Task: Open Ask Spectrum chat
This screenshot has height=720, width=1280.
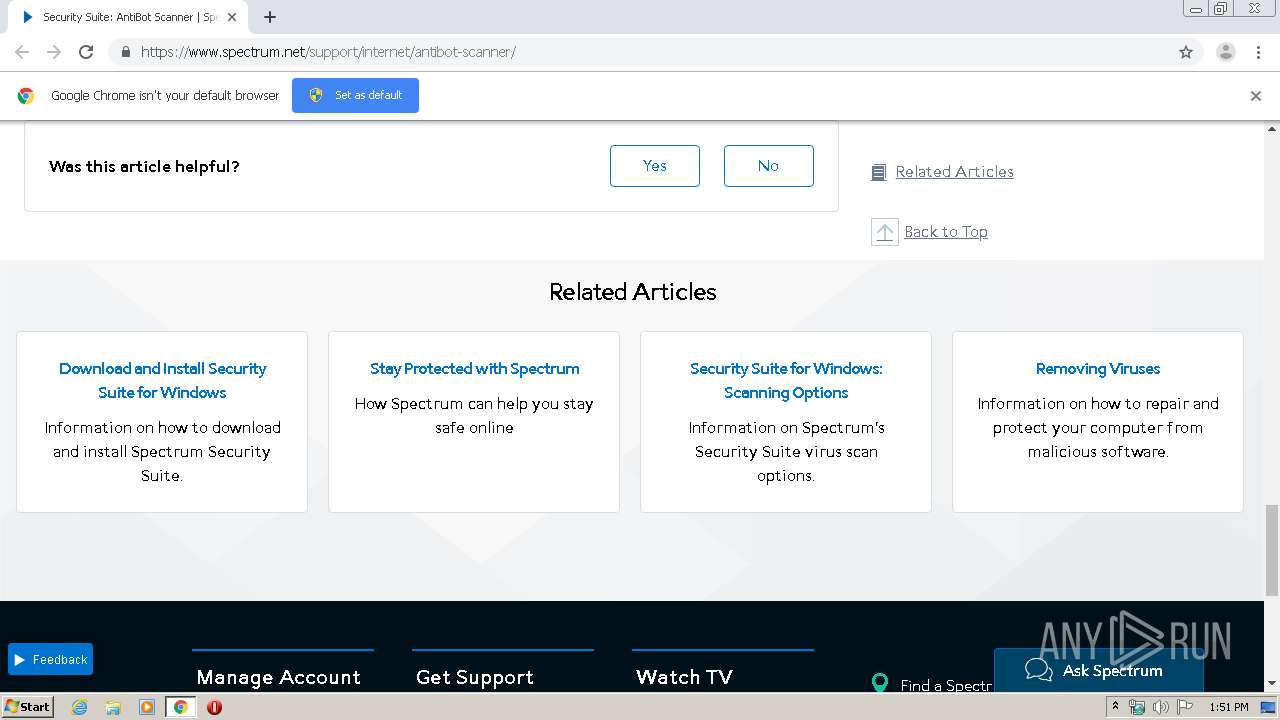Action: [x=1098, y=670]
